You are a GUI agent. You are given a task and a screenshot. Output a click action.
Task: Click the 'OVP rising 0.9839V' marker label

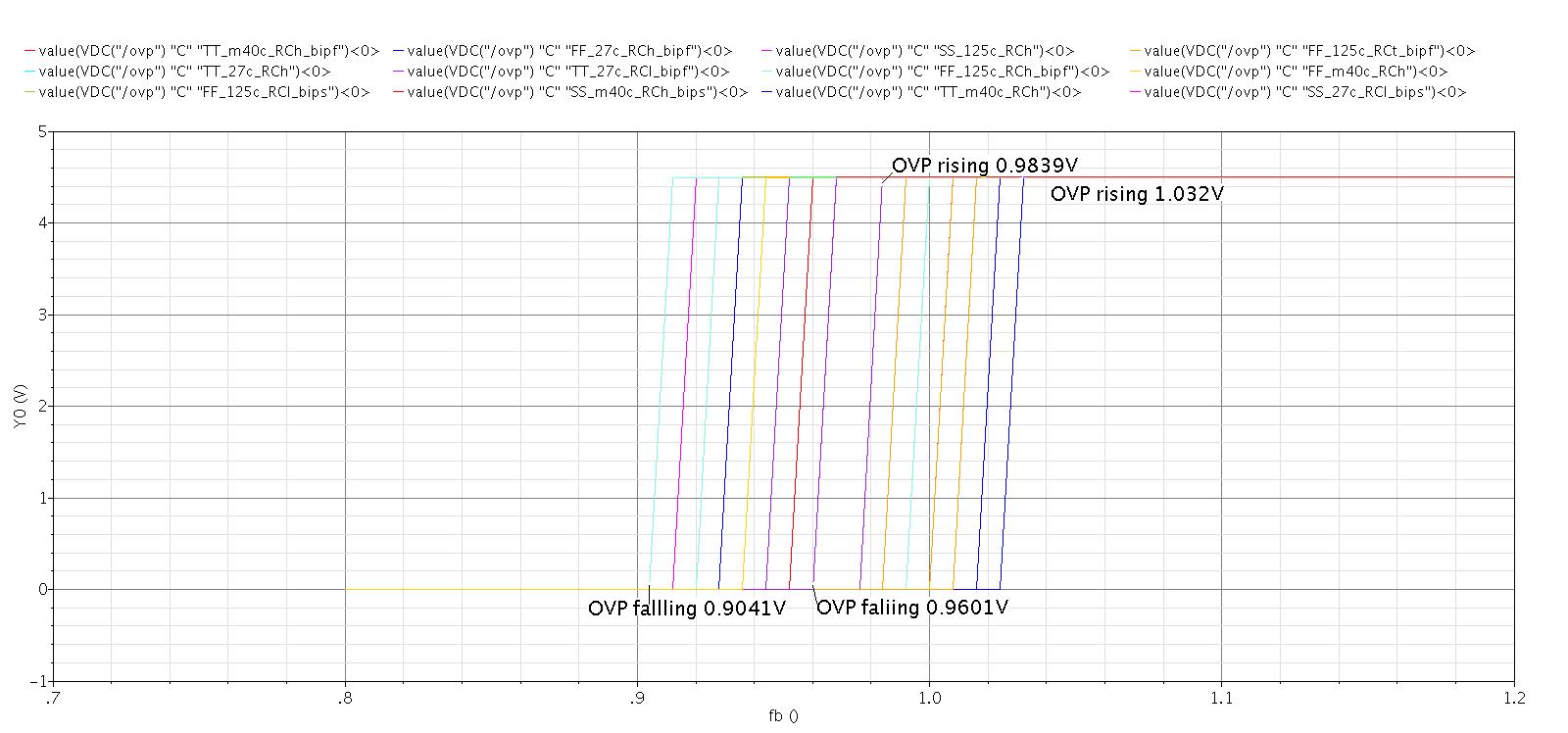(985, 166)
